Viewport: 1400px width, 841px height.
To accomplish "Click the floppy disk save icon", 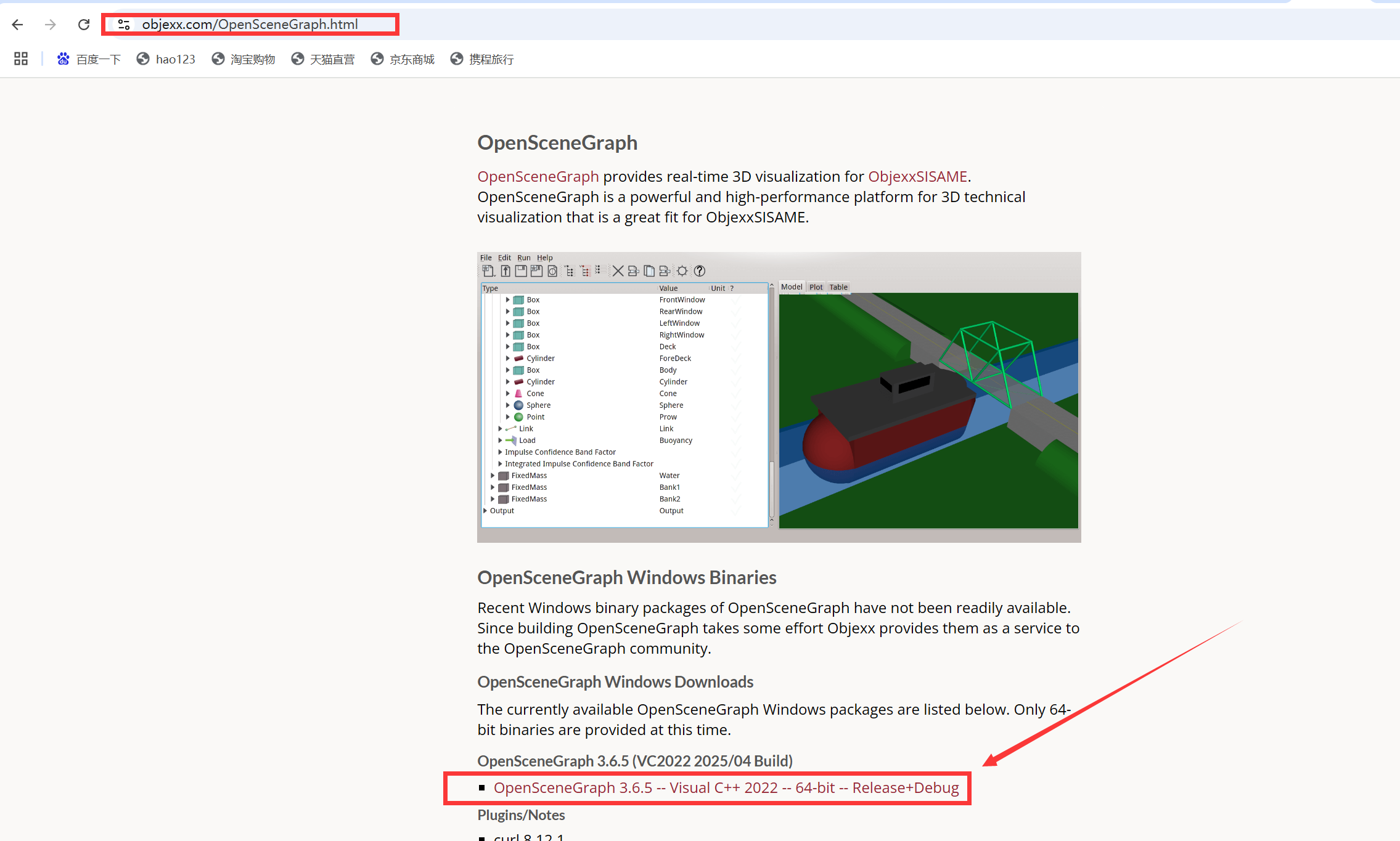I will [521, 271].
